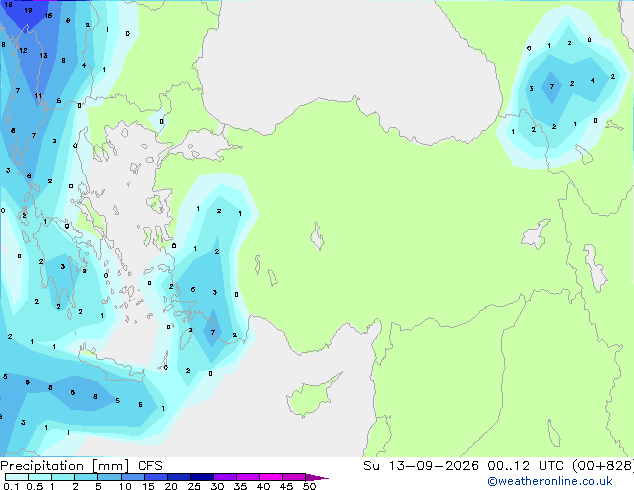Click the above-50 mm purple arrow tip
Viewport: 634px width, 490px height.
click(x=317, y=477)
